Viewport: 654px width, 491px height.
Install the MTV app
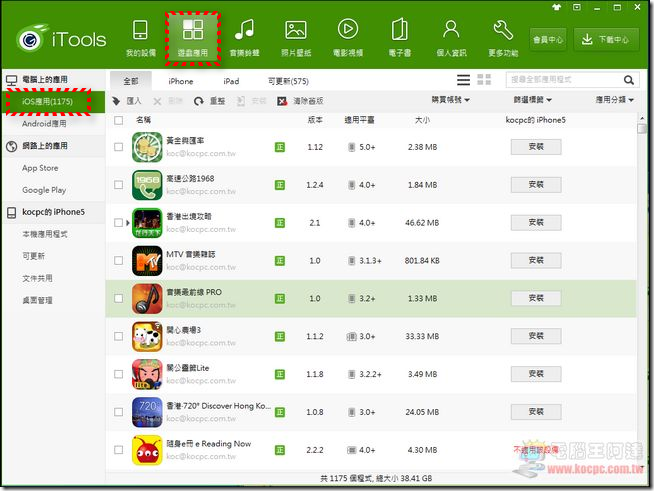coord(536,260)
